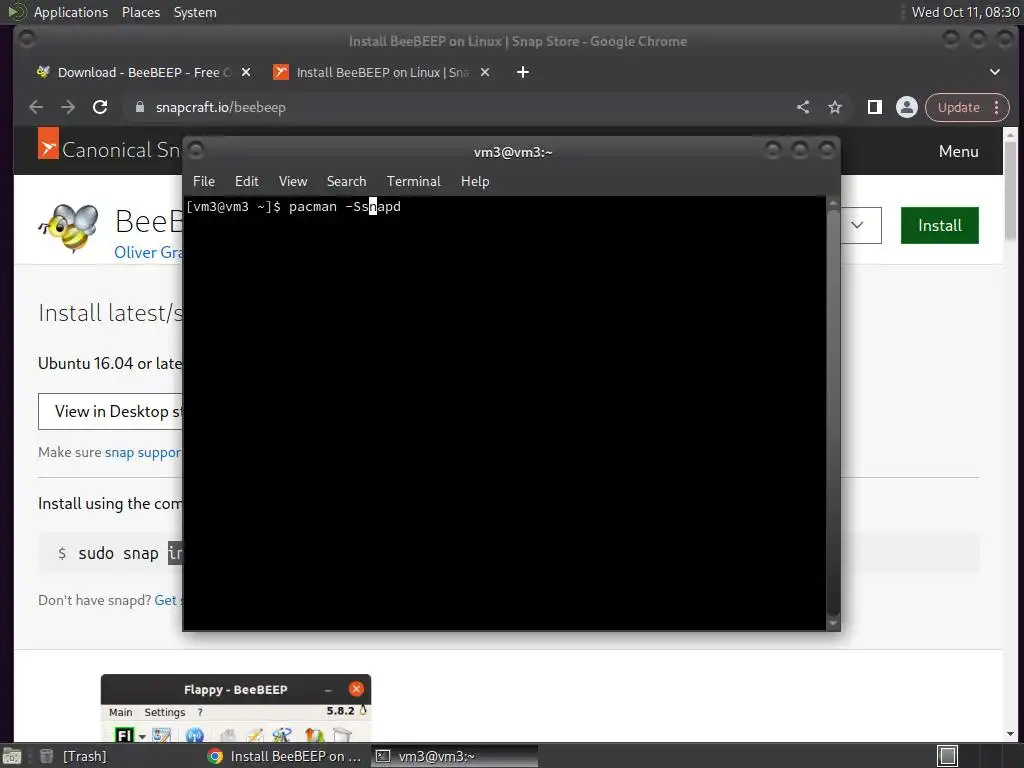
Task: Open the terminal File menu
Action: point(204,182)
